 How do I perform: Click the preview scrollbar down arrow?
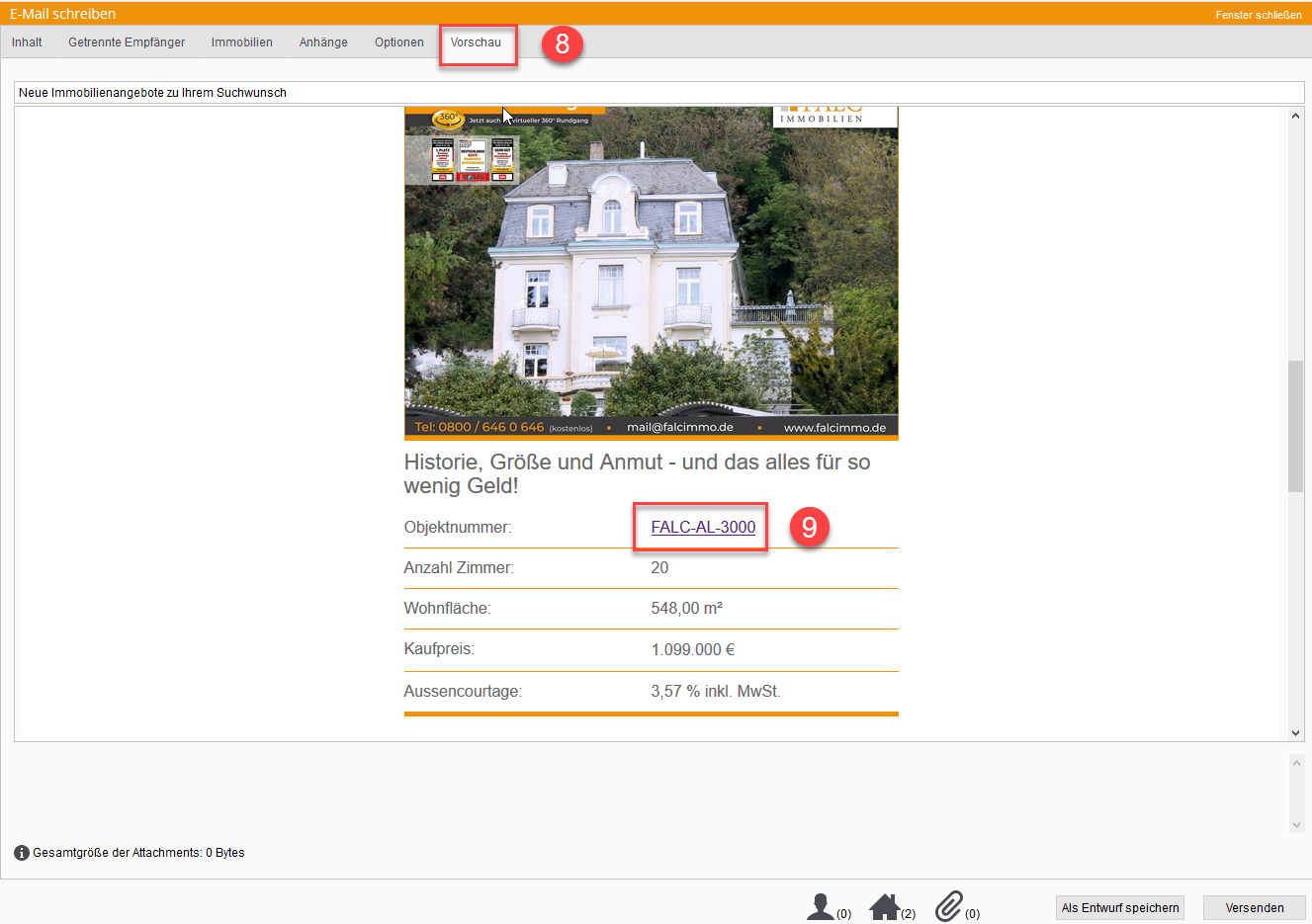1295,733
